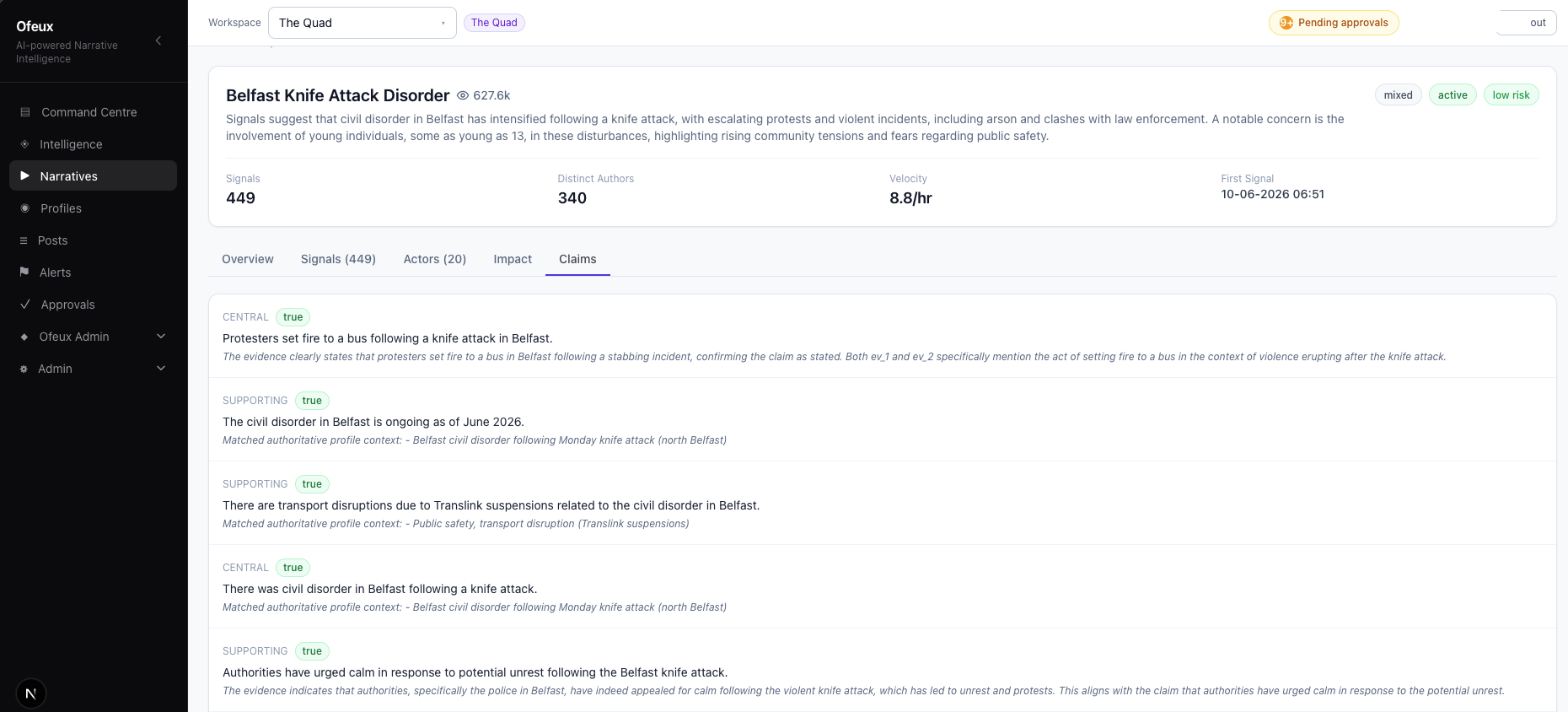Click the Ofeux Admin diamond icon
Image resolution: width=1568 pixels, height=712 pixels.
point(24,337)
